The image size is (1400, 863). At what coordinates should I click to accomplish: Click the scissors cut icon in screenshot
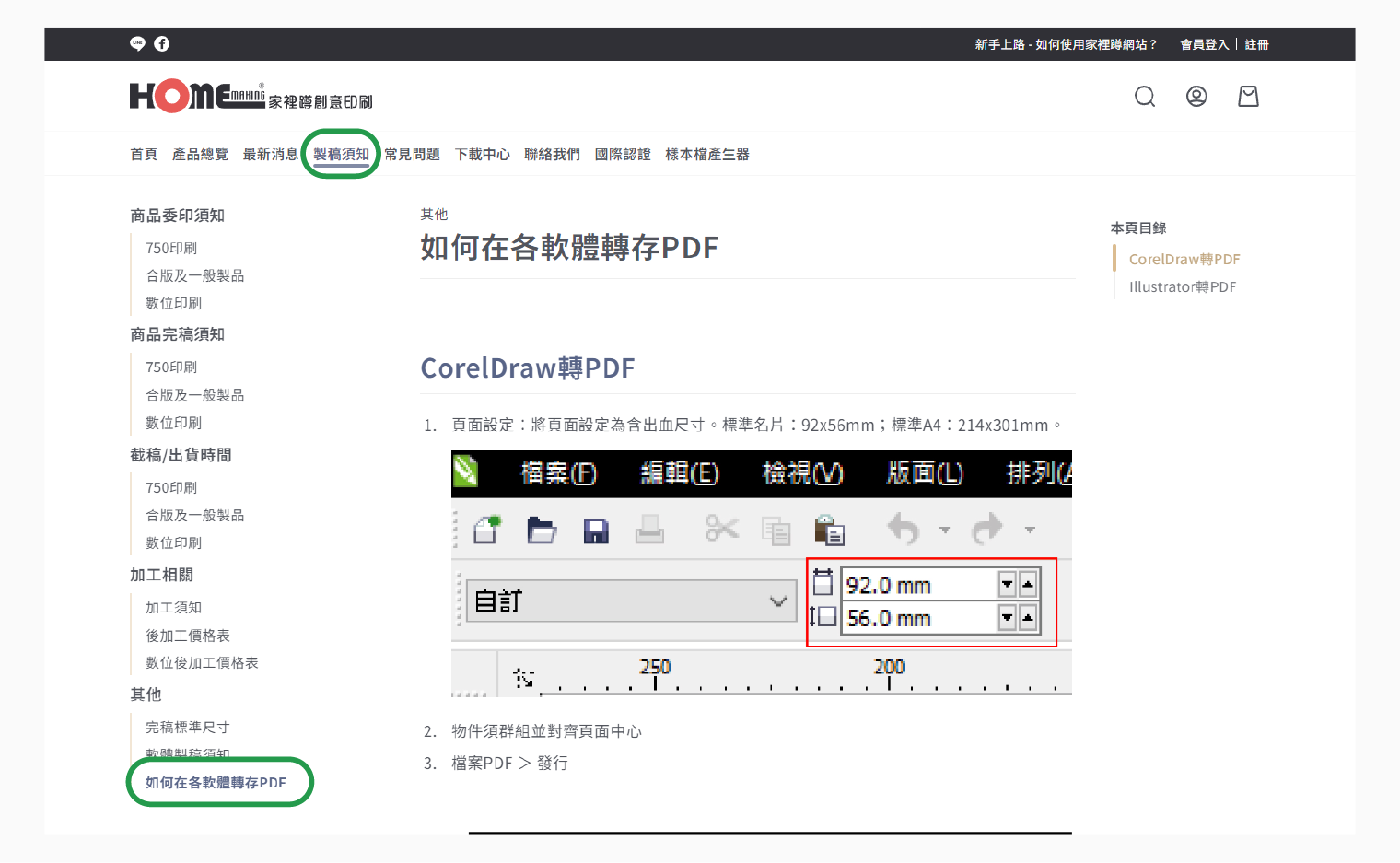[x=721, y=529]
